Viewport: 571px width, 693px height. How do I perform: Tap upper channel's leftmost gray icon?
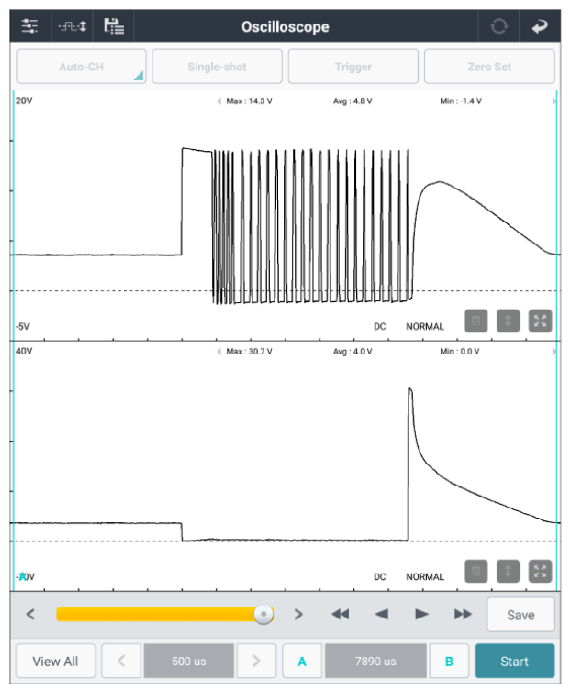476,321
